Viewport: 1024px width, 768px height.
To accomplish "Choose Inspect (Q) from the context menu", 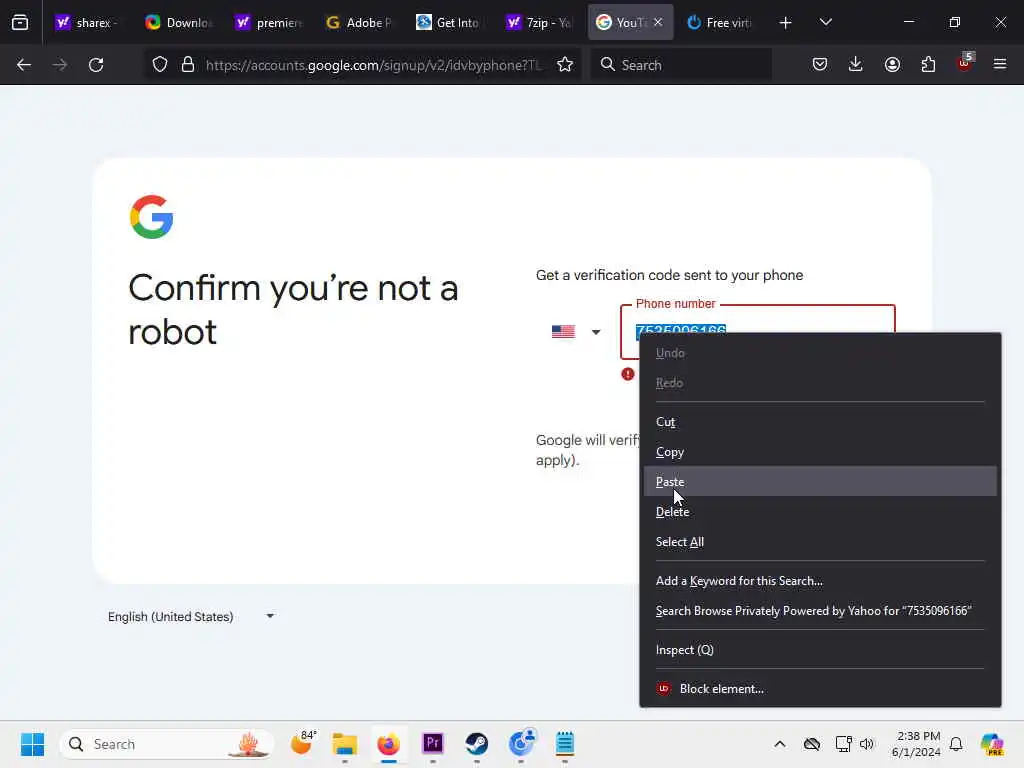I will pos(820,650).
